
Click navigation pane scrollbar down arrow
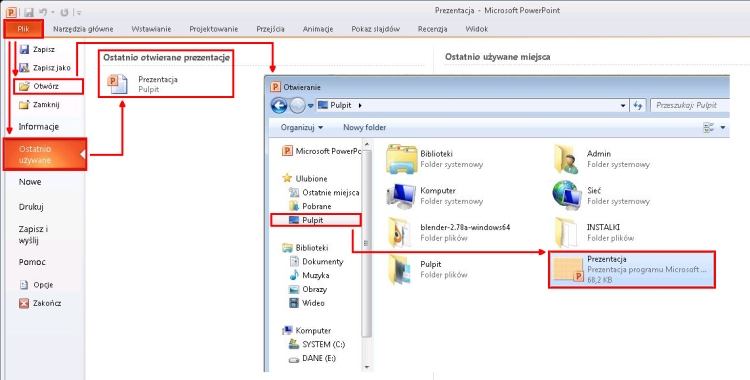367,368
